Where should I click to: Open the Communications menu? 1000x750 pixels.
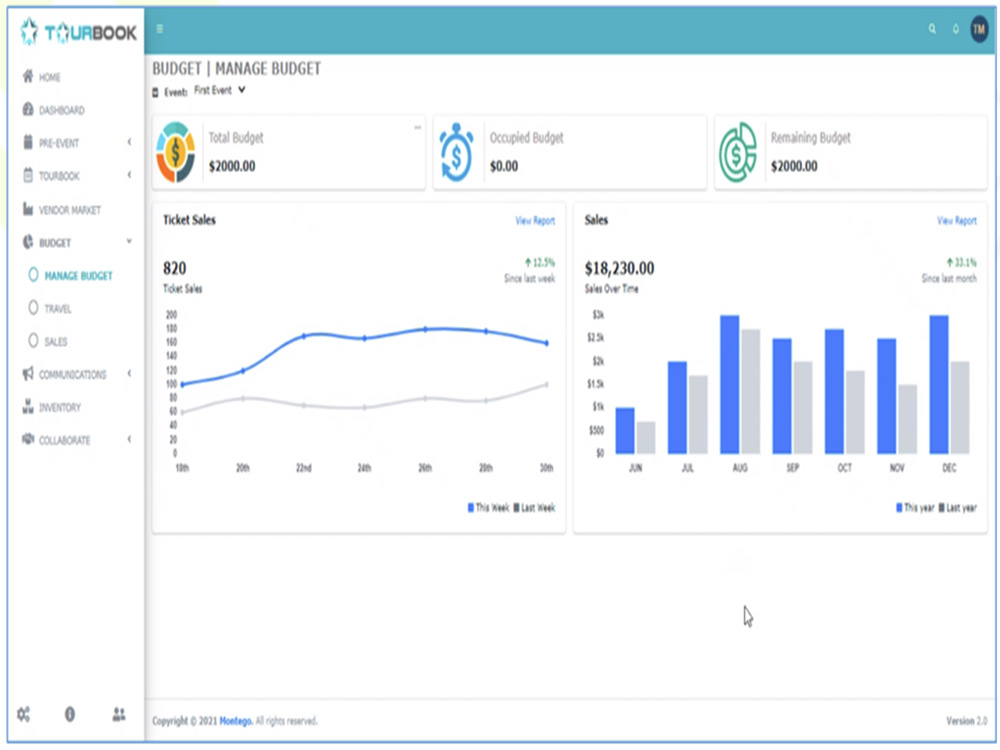[x=74, y=374]
